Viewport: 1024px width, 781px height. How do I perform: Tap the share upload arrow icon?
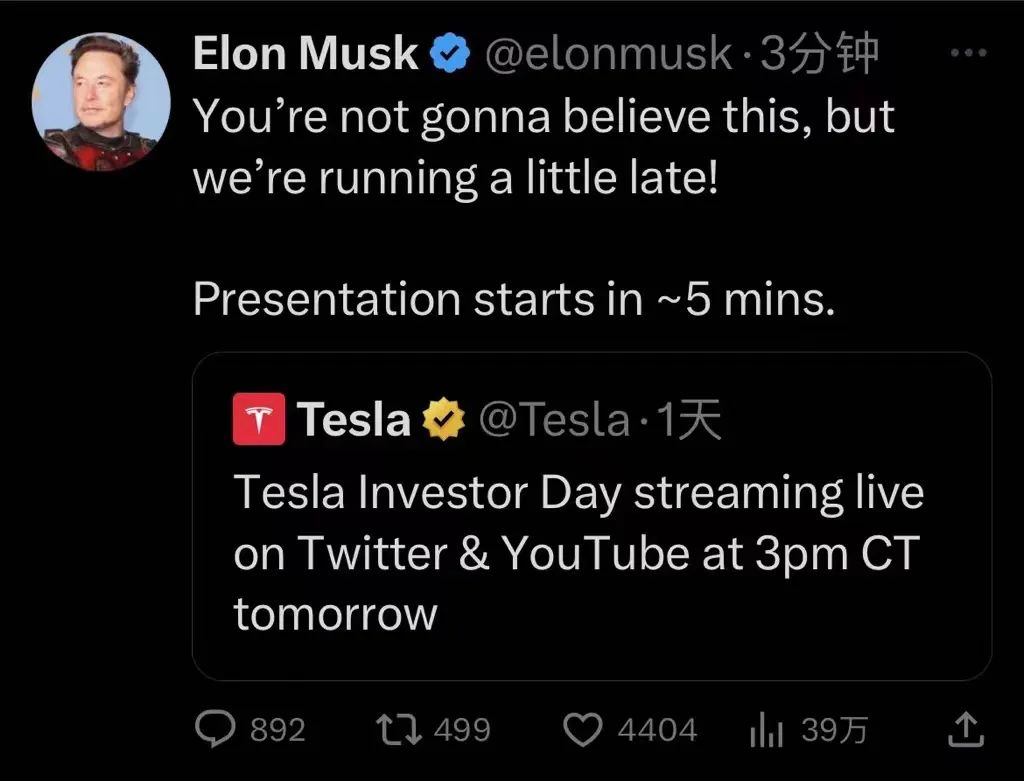[x=964, y=730]
